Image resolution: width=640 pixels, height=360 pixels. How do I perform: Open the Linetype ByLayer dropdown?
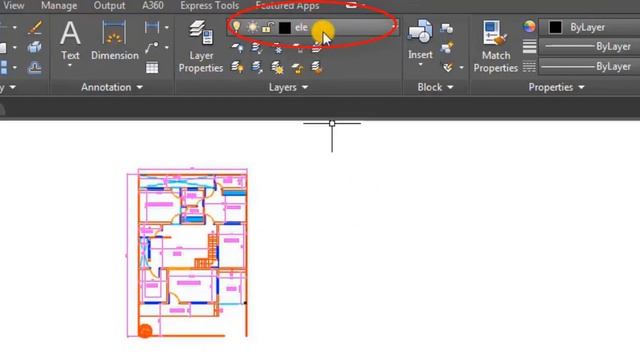(590, 67)
